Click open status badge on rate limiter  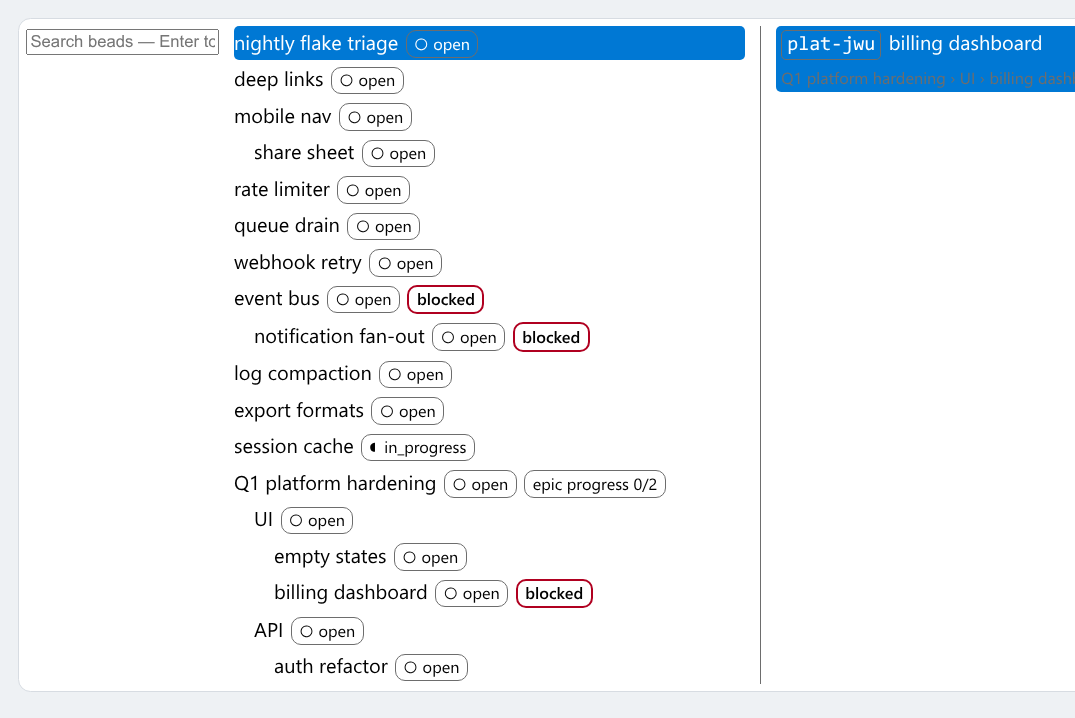point(374,191)
